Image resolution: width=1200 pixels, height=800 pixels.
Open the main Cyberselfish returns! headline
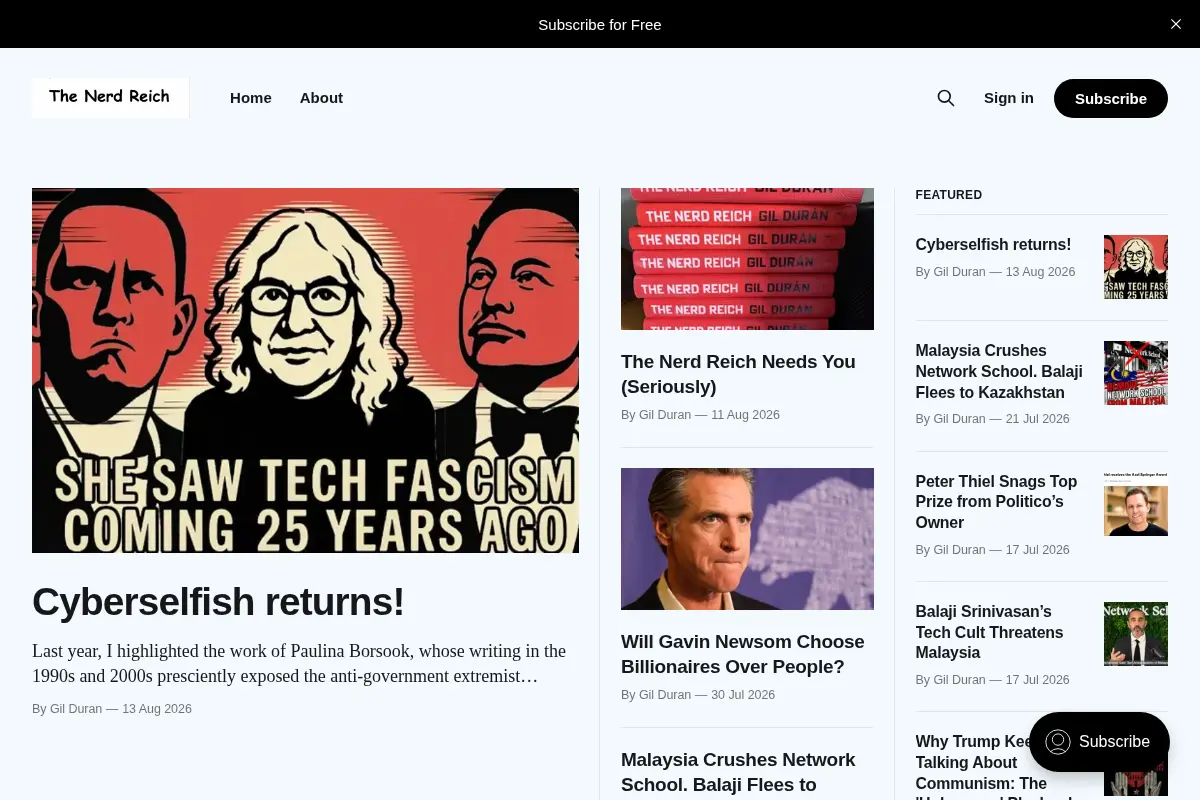(x=218, y=602)
